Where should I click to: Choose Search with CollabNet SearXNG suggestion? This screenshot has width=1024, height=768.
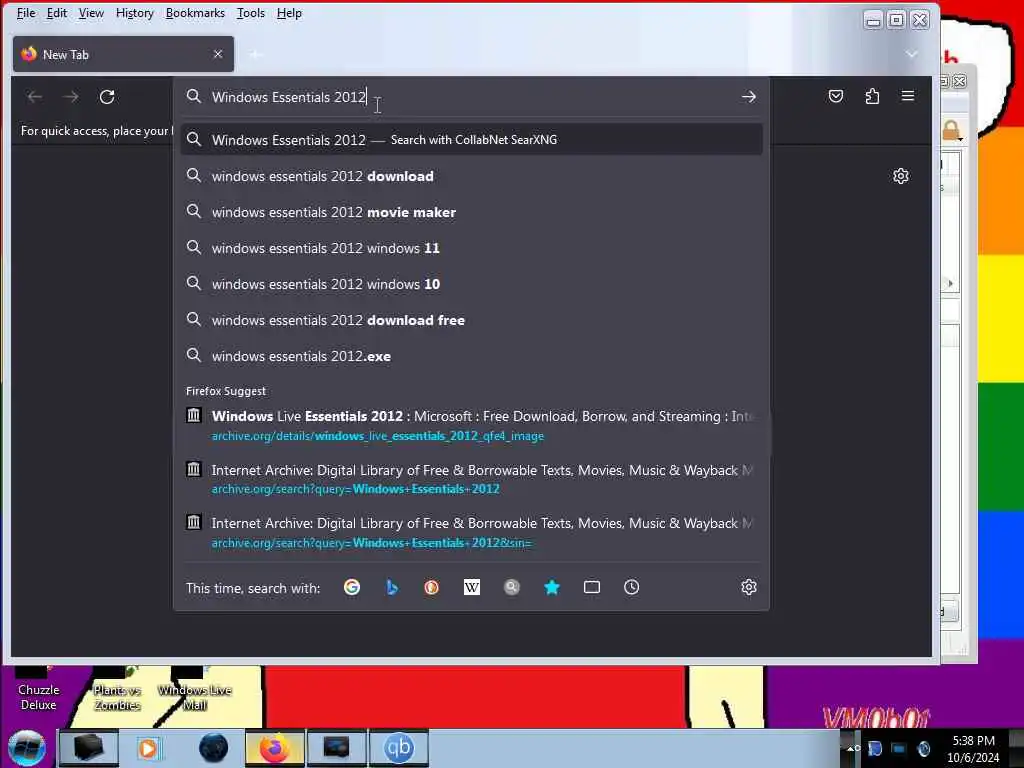click(472, 139)
